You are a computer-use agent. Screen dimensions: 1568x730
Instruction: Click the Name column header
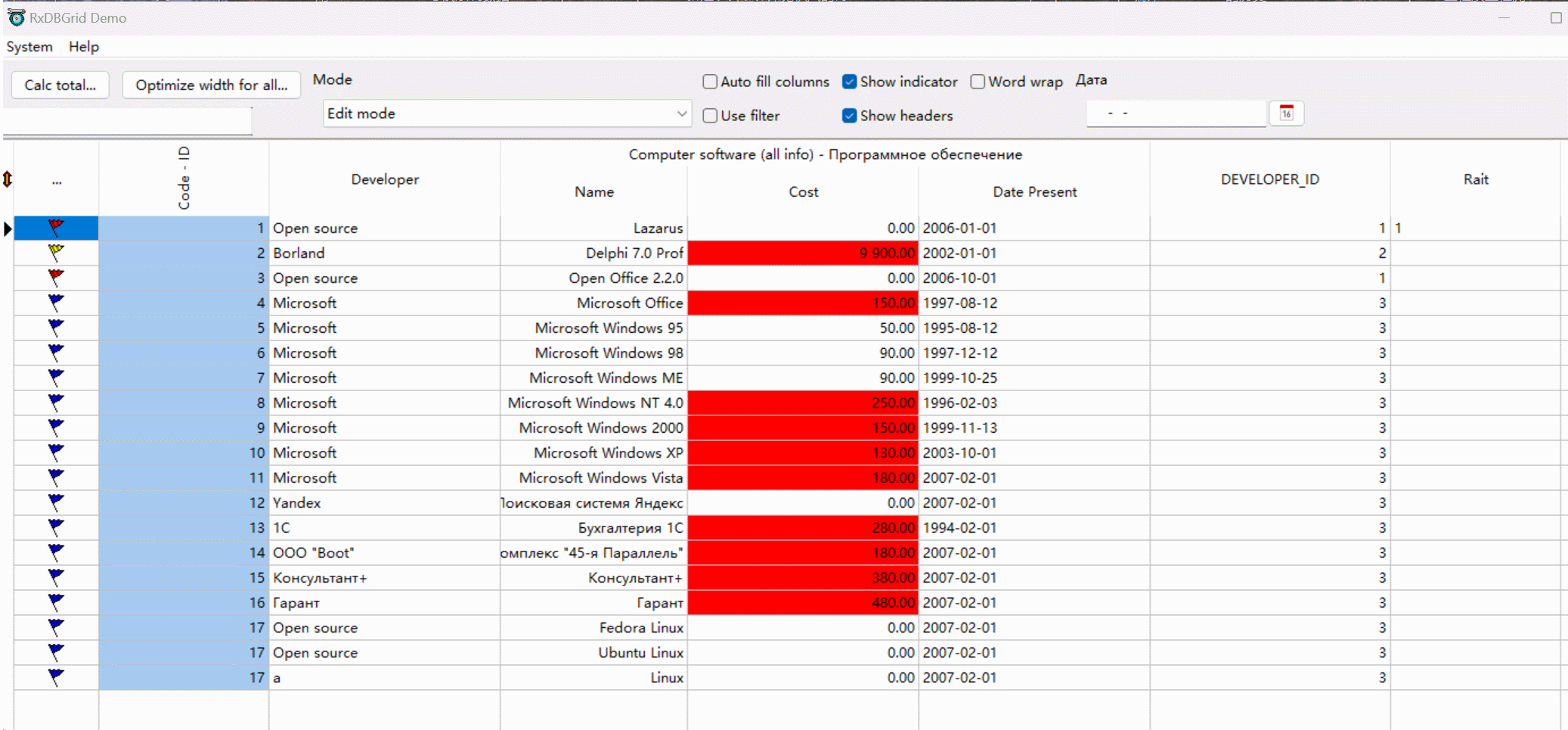click(x=594, y=192)
